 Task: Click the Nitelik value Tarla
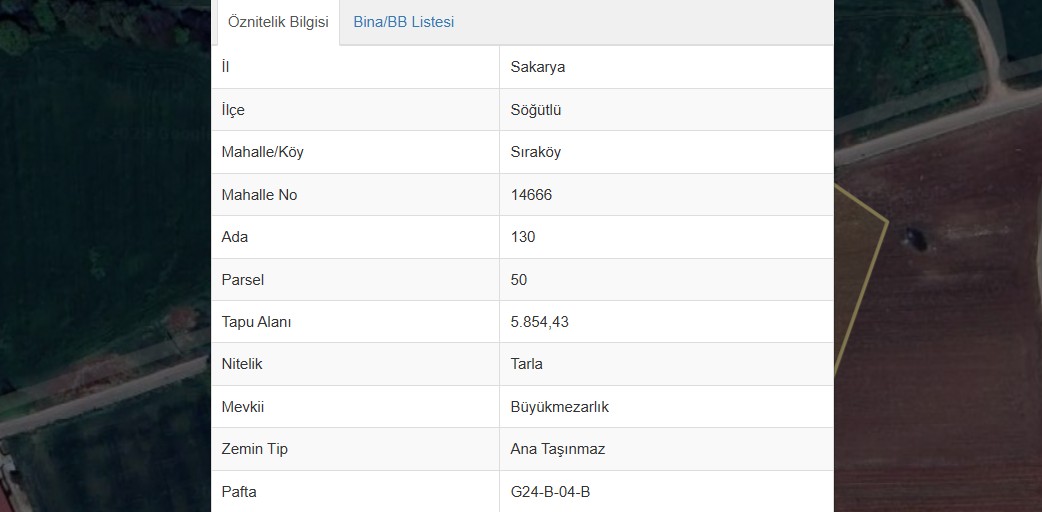coord(526,364)
